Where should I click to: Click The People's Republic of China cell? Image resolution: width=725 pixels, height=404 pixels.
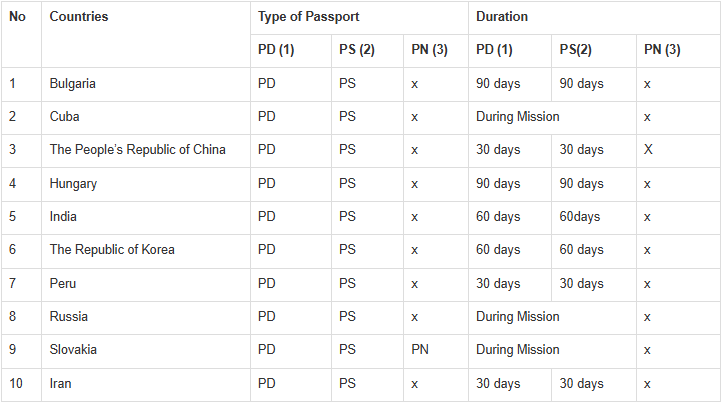pyautogui.click(x=137, y=150)
